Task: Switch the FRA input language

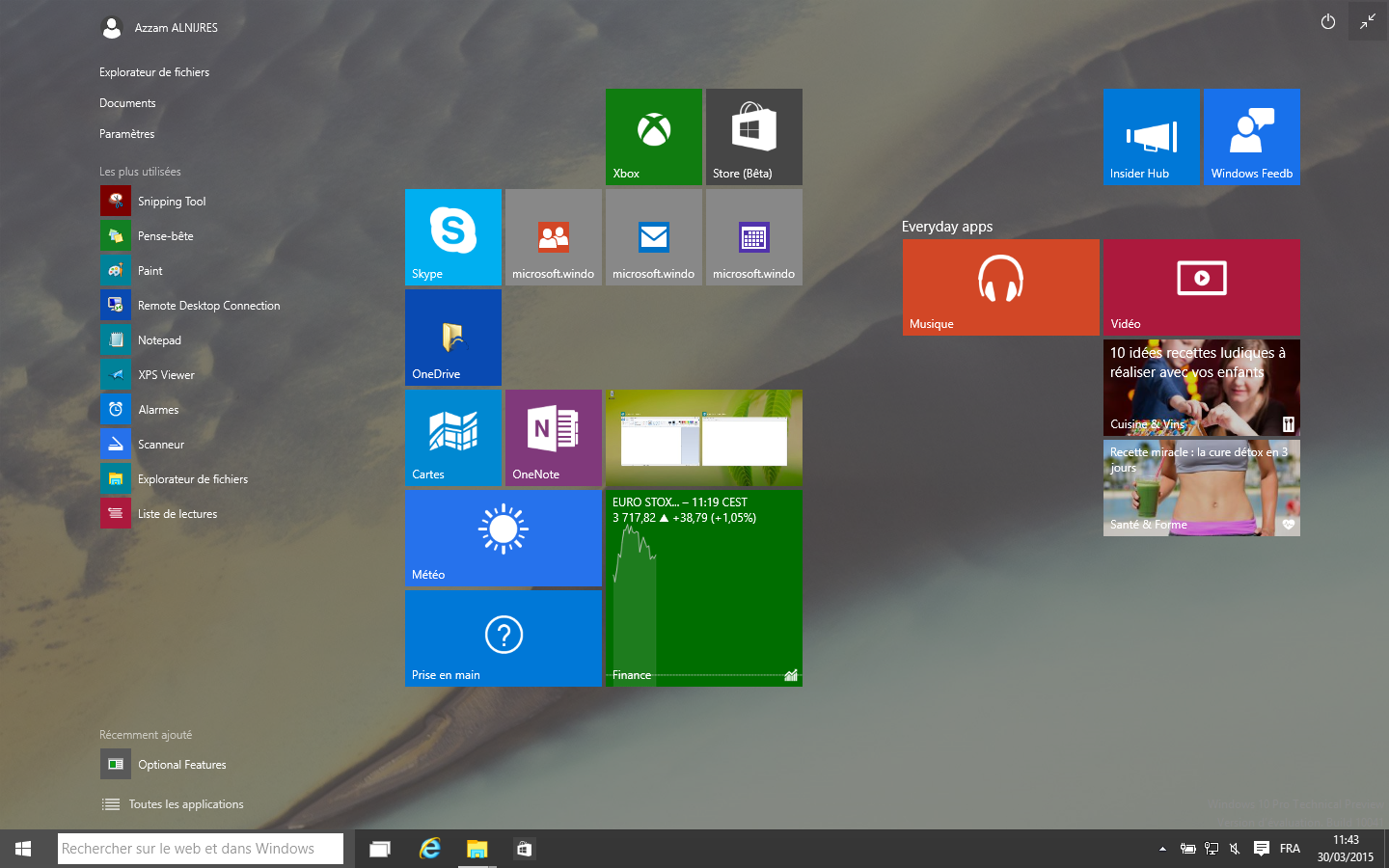Action: pos(1290,849)
